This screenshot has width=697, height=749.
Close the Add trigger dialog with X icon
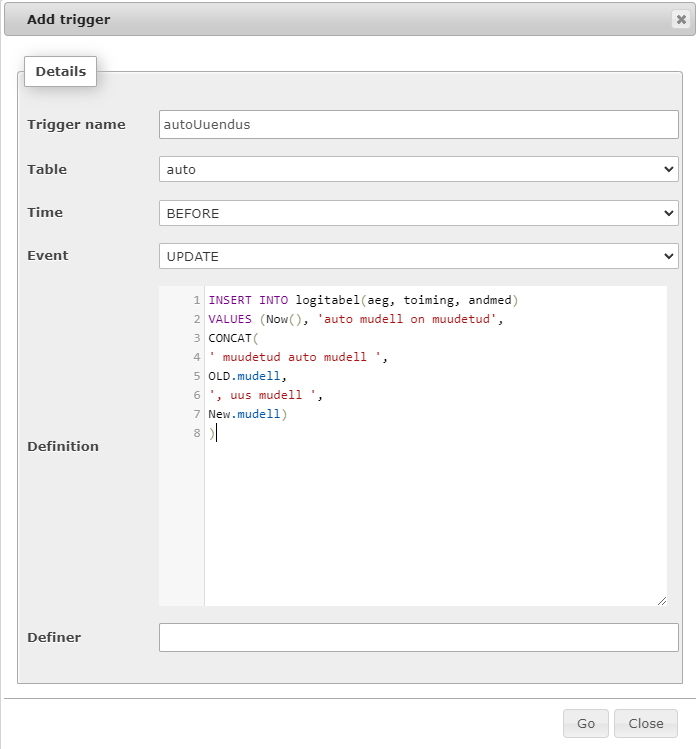(681, 19)
